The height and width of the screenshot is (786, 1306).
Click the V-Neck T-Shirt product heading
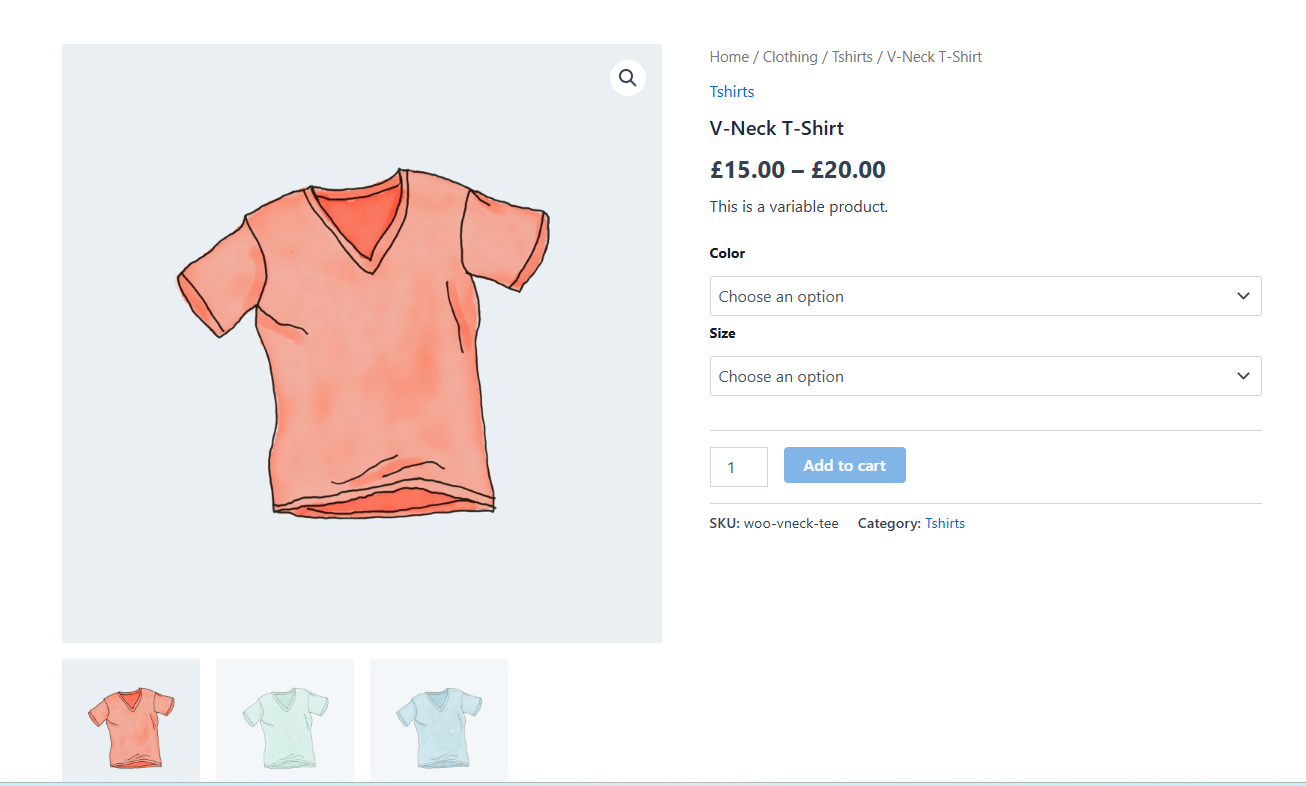tap(777, 128)
